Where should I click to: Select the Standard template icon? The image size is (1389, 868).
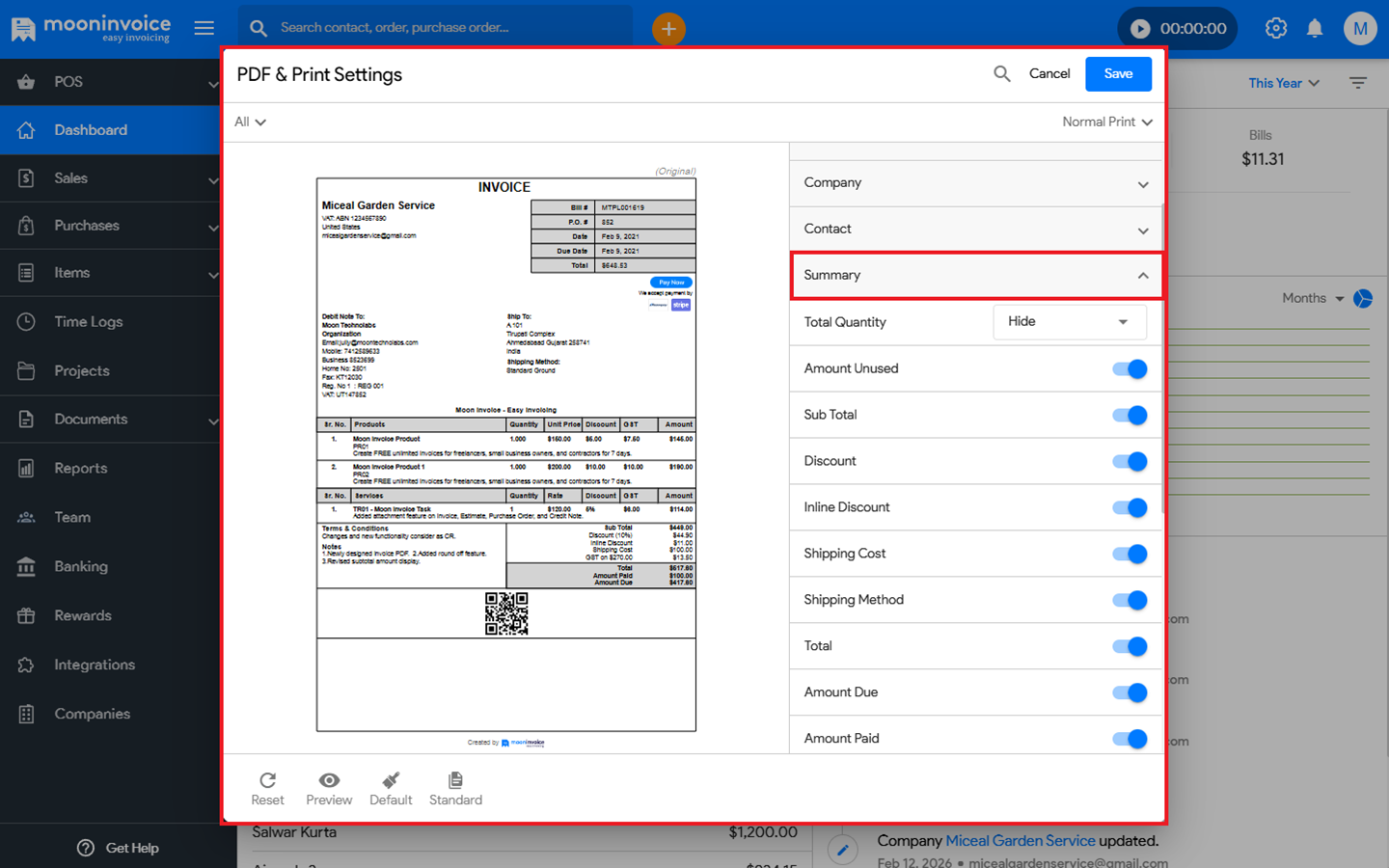point(455,781)
